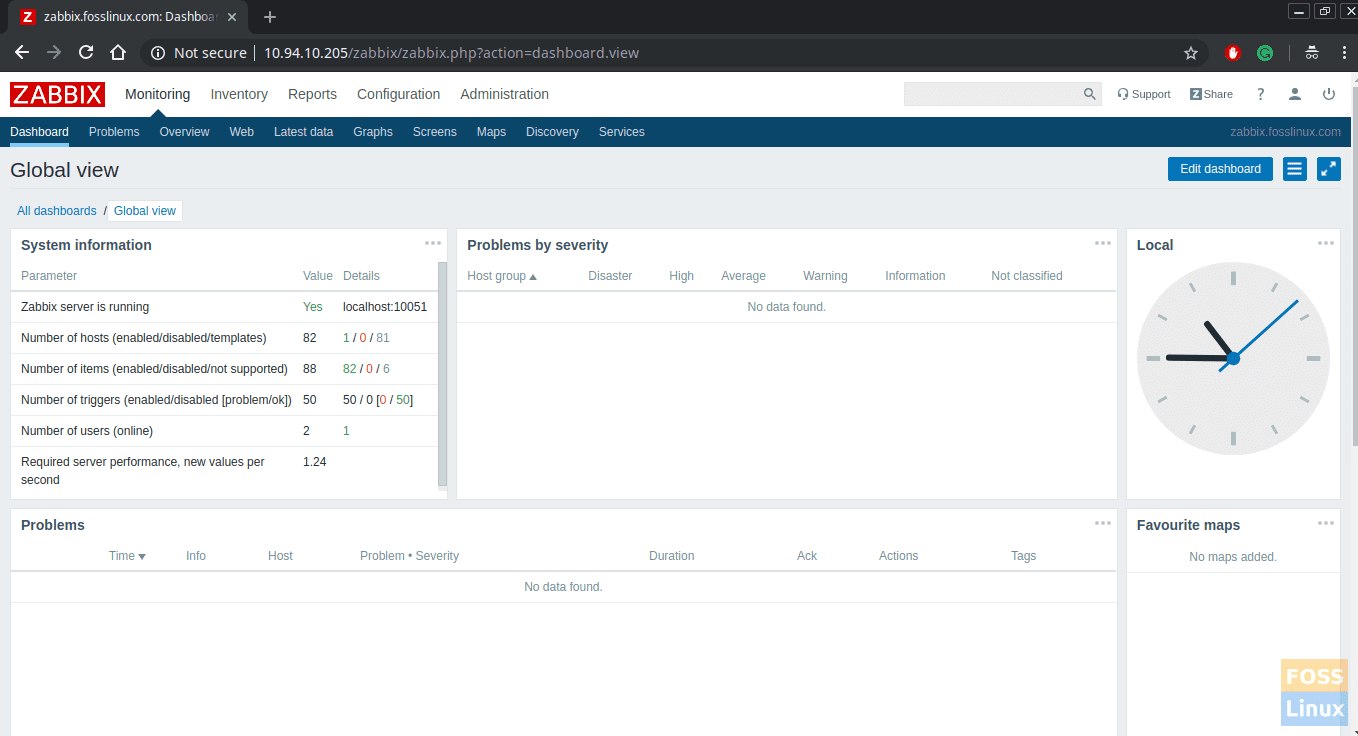The width and height of the screenshot is (1358, 736).
Task: Click 'Zabbix server is running' row text
Action: coord(85,307)
